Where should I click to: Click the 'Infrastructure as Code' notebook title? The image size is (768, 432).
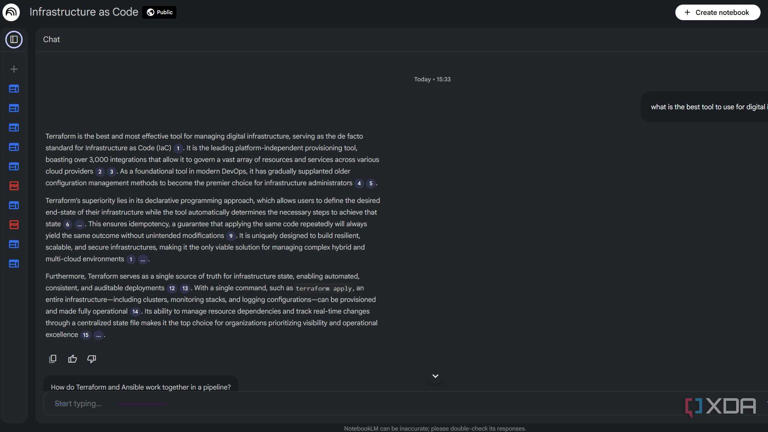click(x=83, y=12)
